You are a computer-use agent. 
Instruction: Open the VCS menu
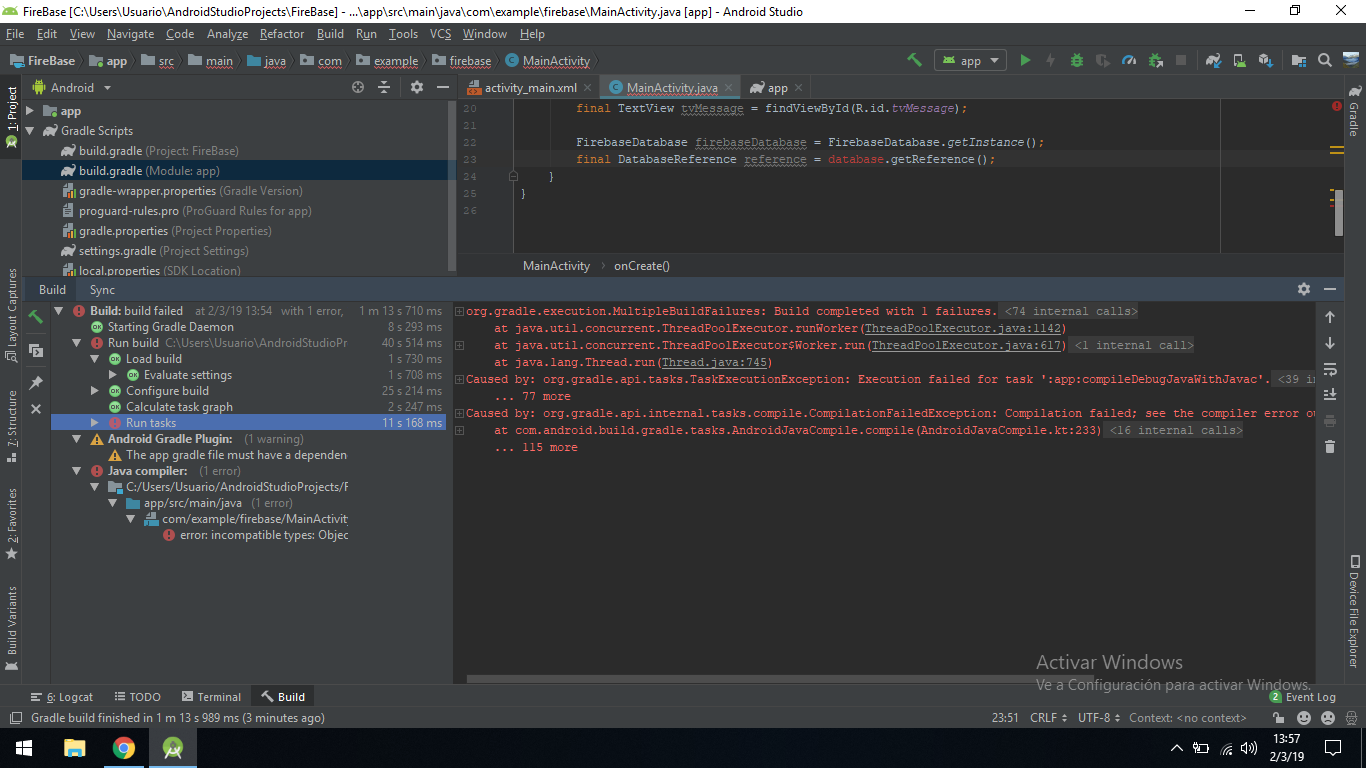click(x=440, y=33)
